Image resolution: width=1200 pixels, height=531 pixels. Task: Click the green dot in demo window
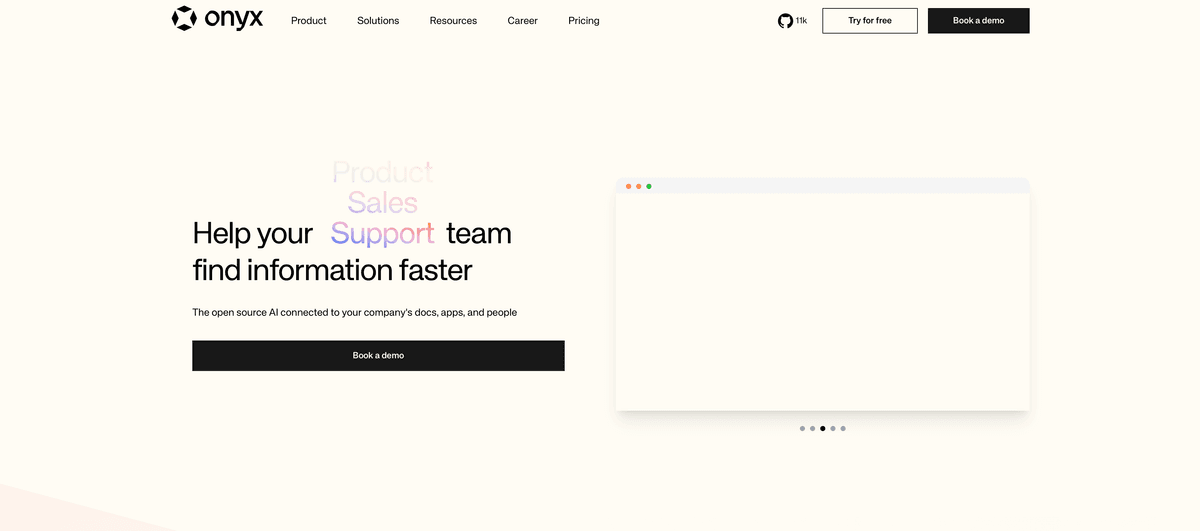pos(649,186)
